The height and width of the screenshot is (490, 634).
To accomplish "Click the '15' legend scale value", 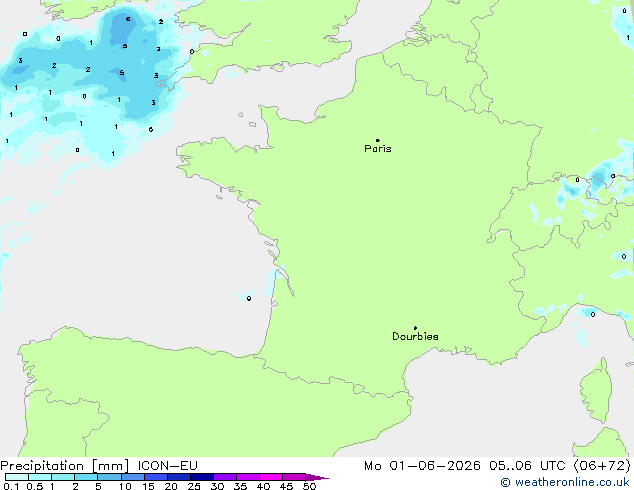I will point(148,486).
